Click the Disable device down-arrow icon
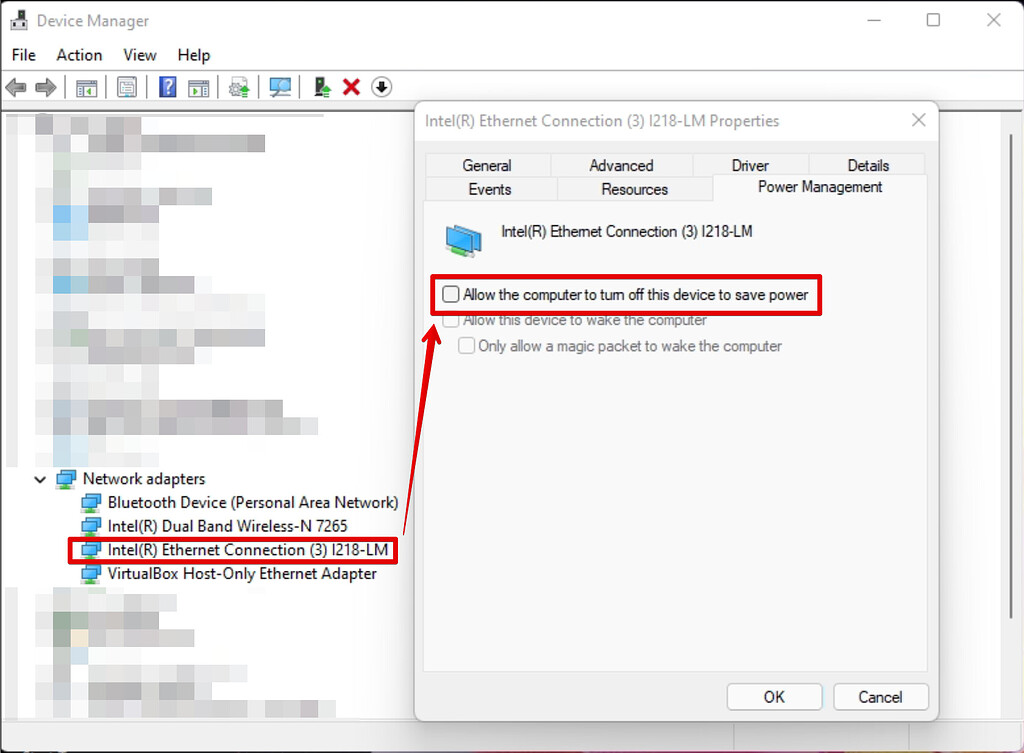Viewport: 1024px width, 753px height. 381,87
